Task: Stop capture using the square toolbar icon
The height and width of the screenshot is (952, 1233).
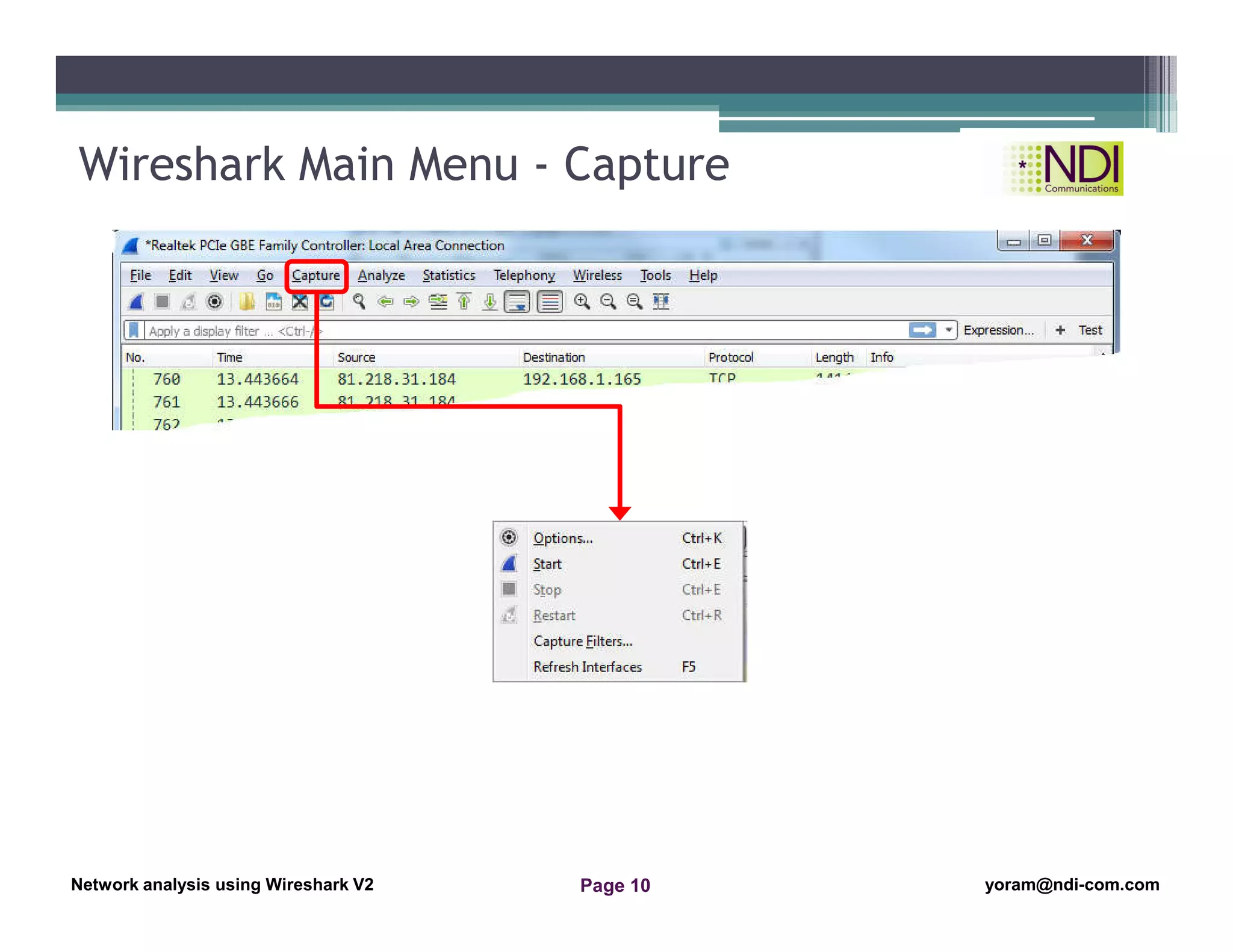Action: [162, 301]
